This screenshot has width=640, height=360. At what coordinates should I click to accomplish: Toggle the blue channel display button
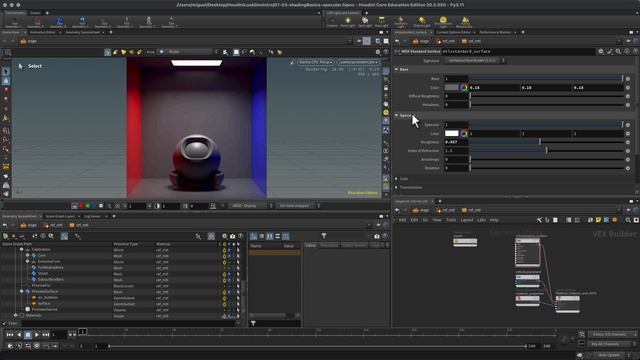point(94,206)
